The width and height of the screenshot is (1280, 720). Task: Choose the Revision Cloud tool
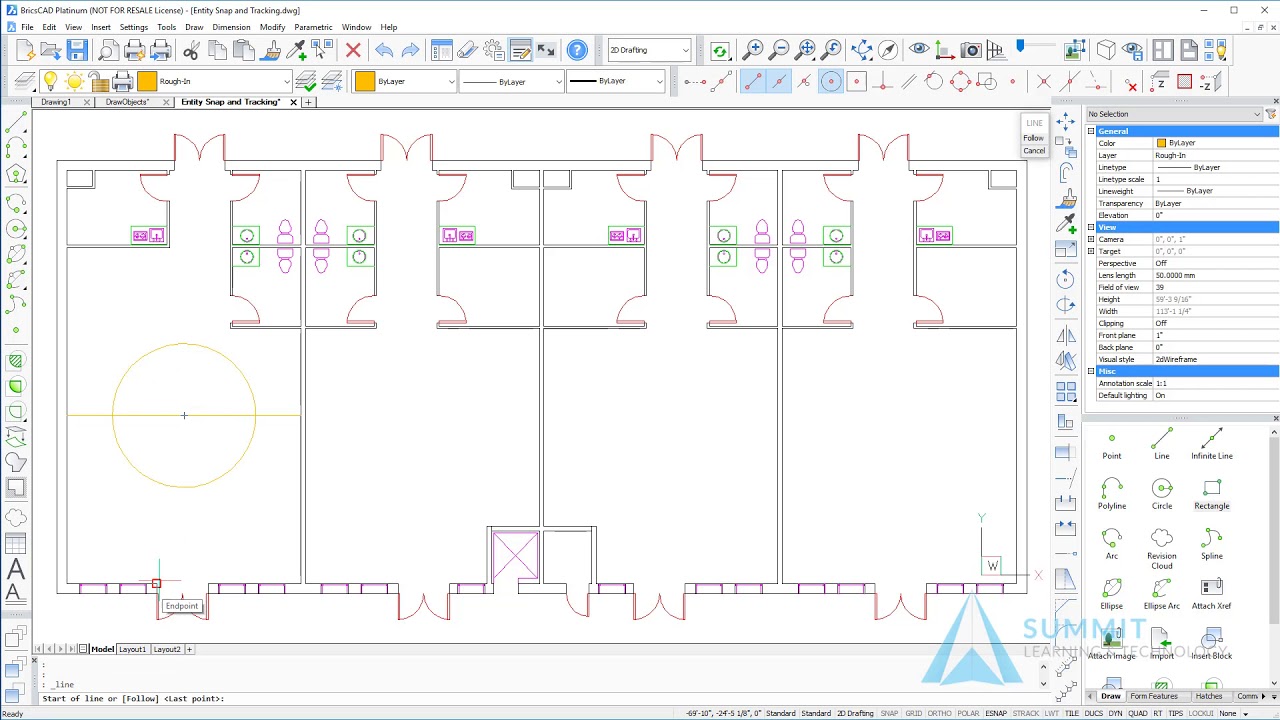(x=1162, y=548)
